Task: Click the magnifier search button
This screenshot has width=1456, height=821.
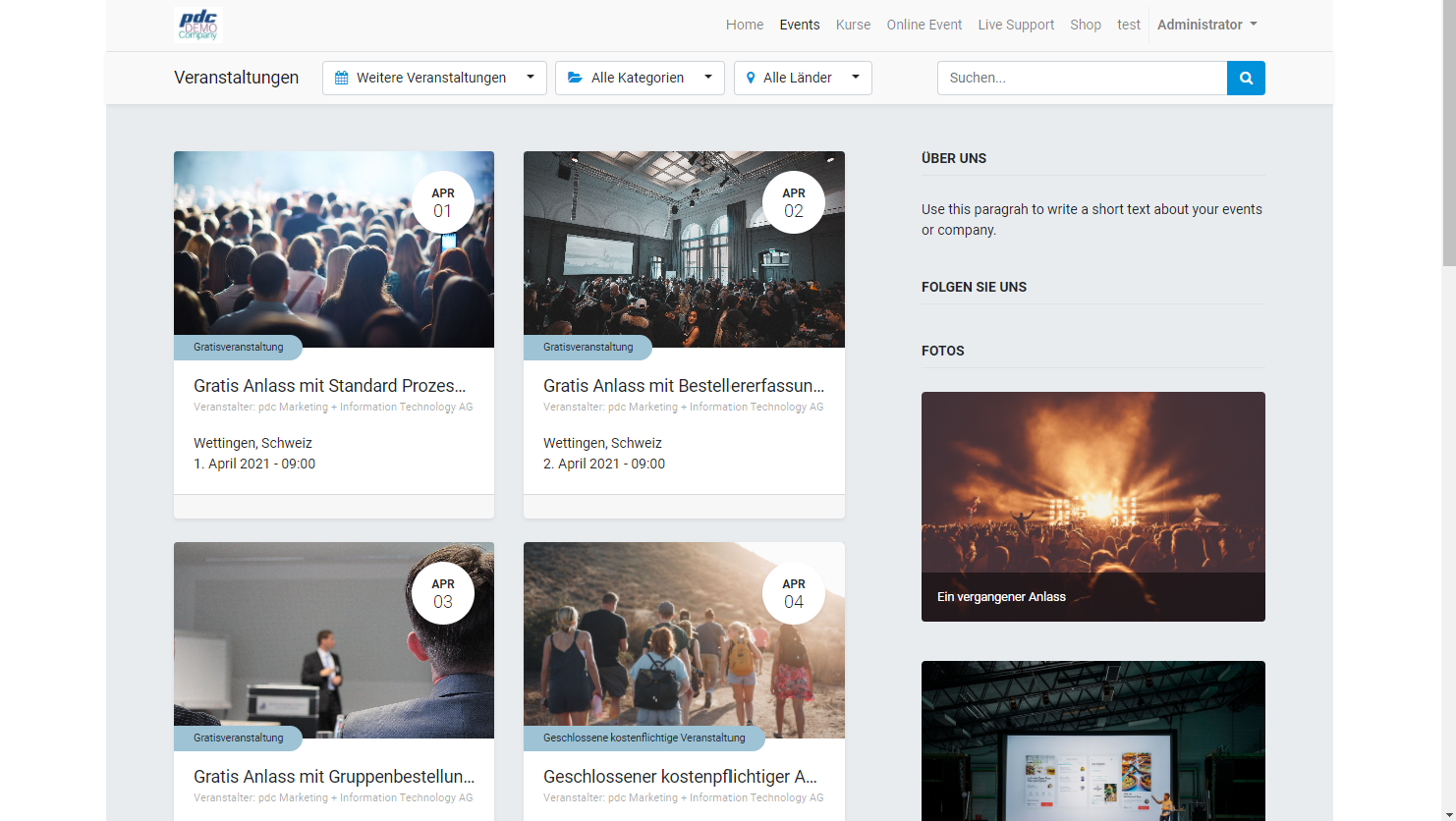Action: pyautogui.click(x=1246, y=79)
